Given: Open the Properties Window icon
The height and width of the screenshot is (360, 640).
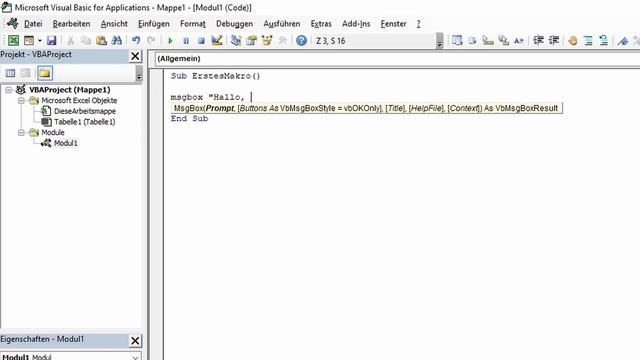Looking at the screenshot, I should pos(251,40).
